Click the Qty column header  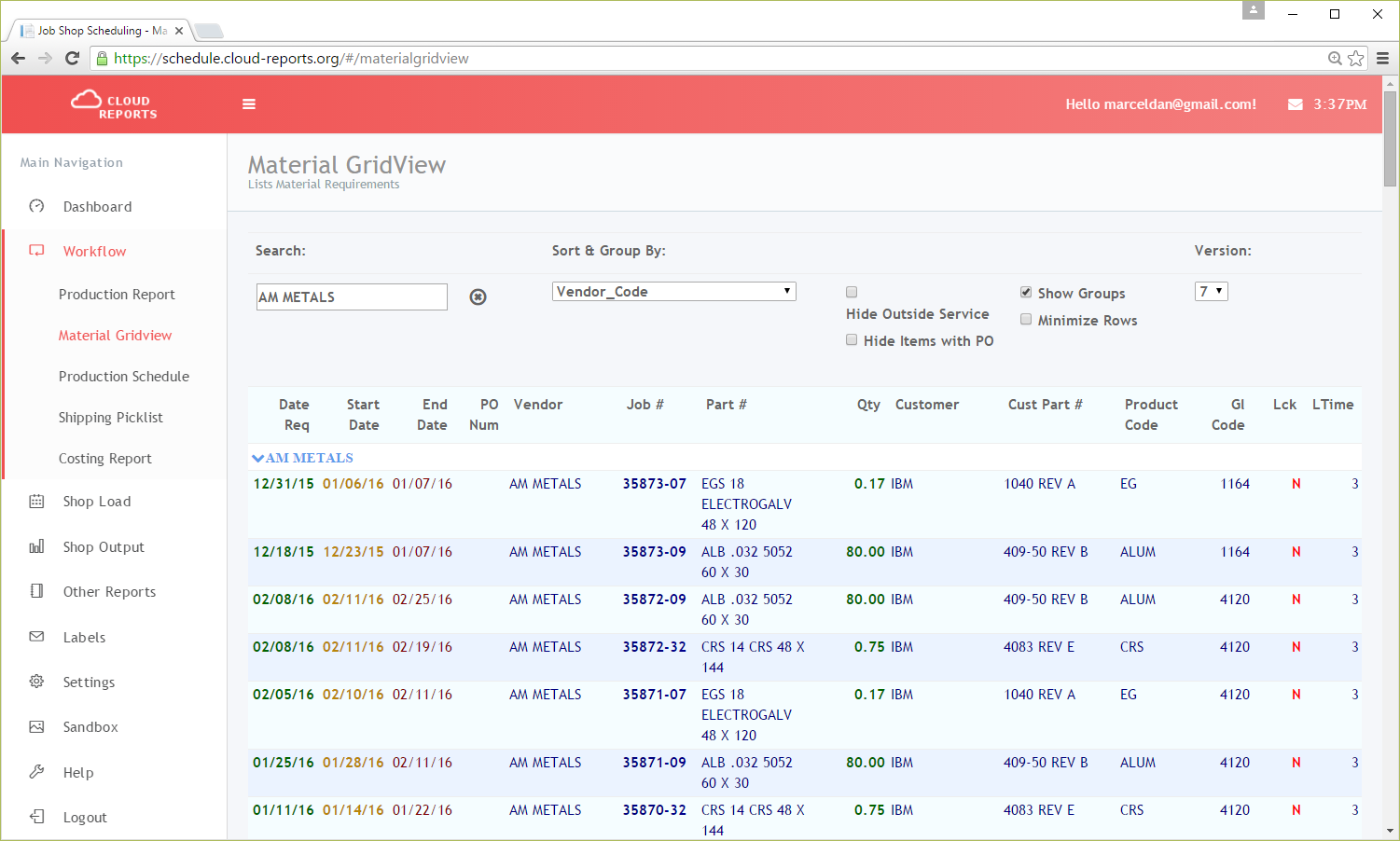click(x=868, y=405)
